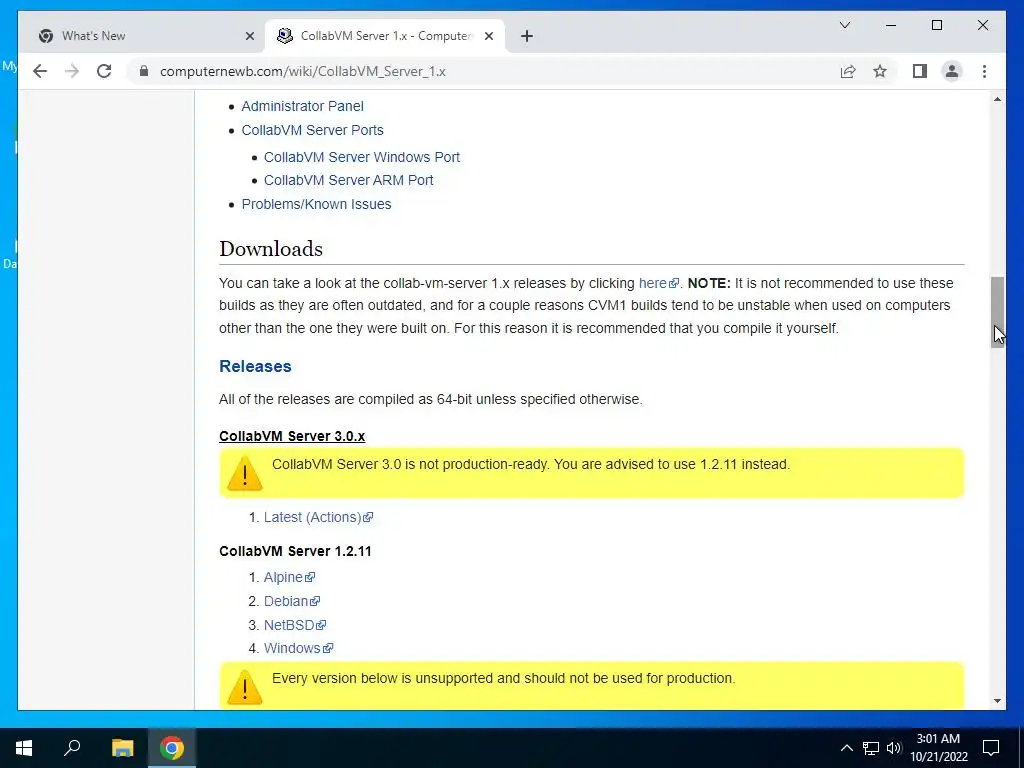Close the What's New tab
The height and width of the screenshot is (768, 1024).
(x=249, y=36)
